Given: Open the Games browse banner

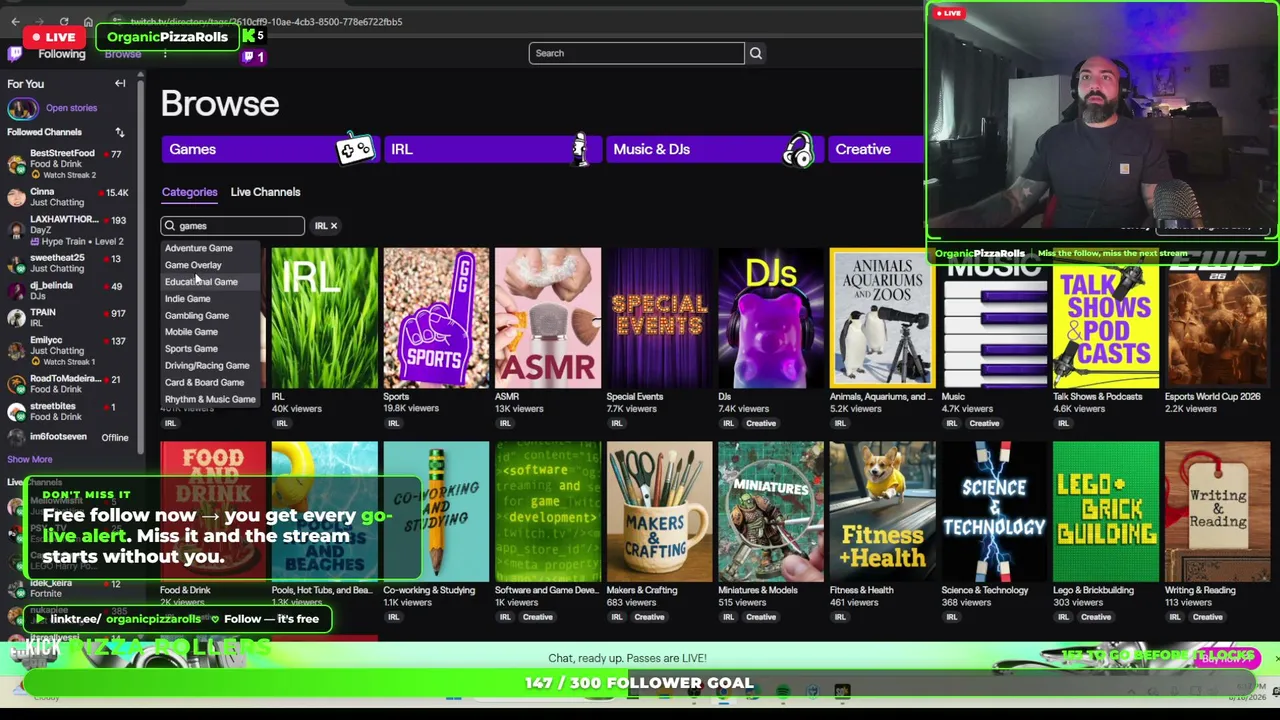Looking at the screenshot, I should 270,149.
